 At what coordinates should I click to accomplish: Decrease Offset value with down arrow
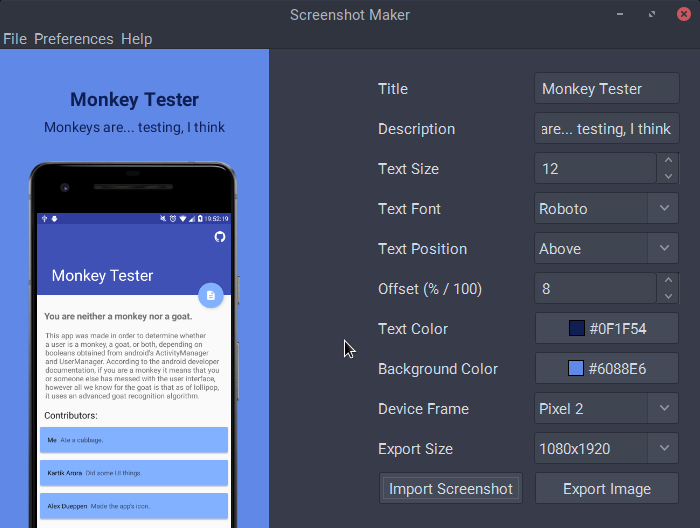pos(668,296)
